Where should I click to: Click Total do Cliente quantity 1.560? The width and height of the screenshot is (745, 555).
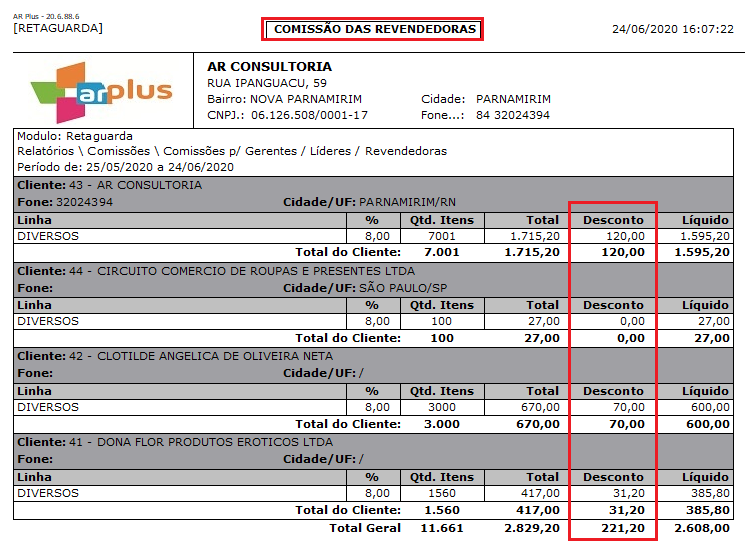(442, 510)
